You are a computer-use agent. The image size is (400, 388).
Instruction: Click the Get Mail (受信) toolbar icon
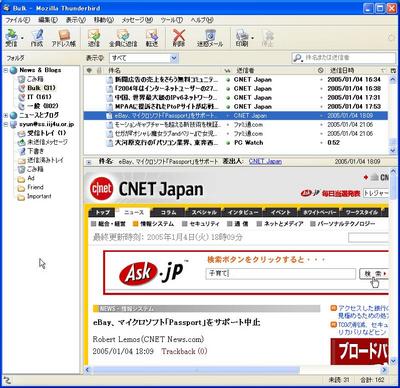pyautogui.click(x=11, y=37)
